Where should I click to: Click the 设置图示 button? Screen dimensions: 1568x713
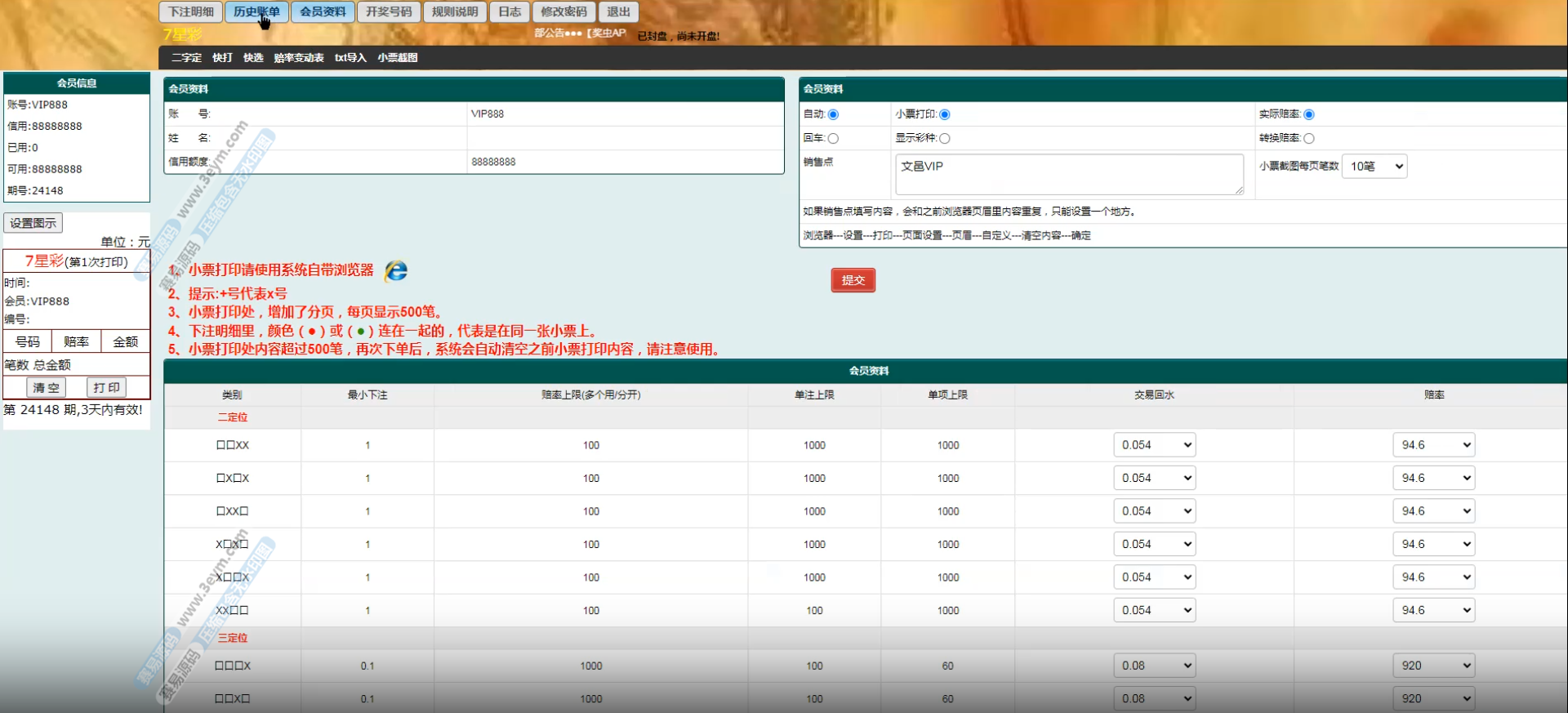[33, 223]
